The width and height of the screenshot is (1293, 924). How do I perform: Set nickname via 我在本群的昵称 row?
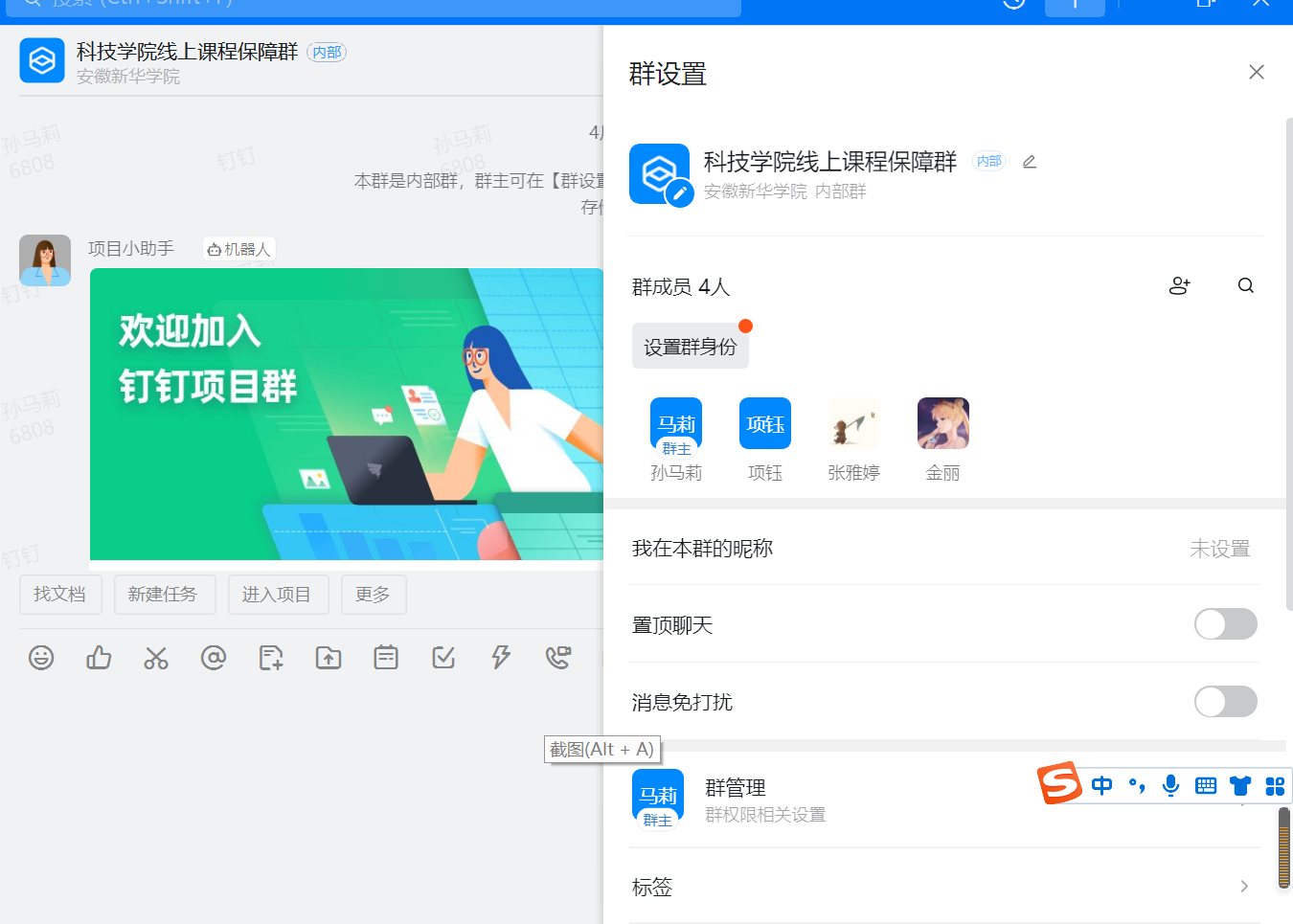click(x=943, y=549)
